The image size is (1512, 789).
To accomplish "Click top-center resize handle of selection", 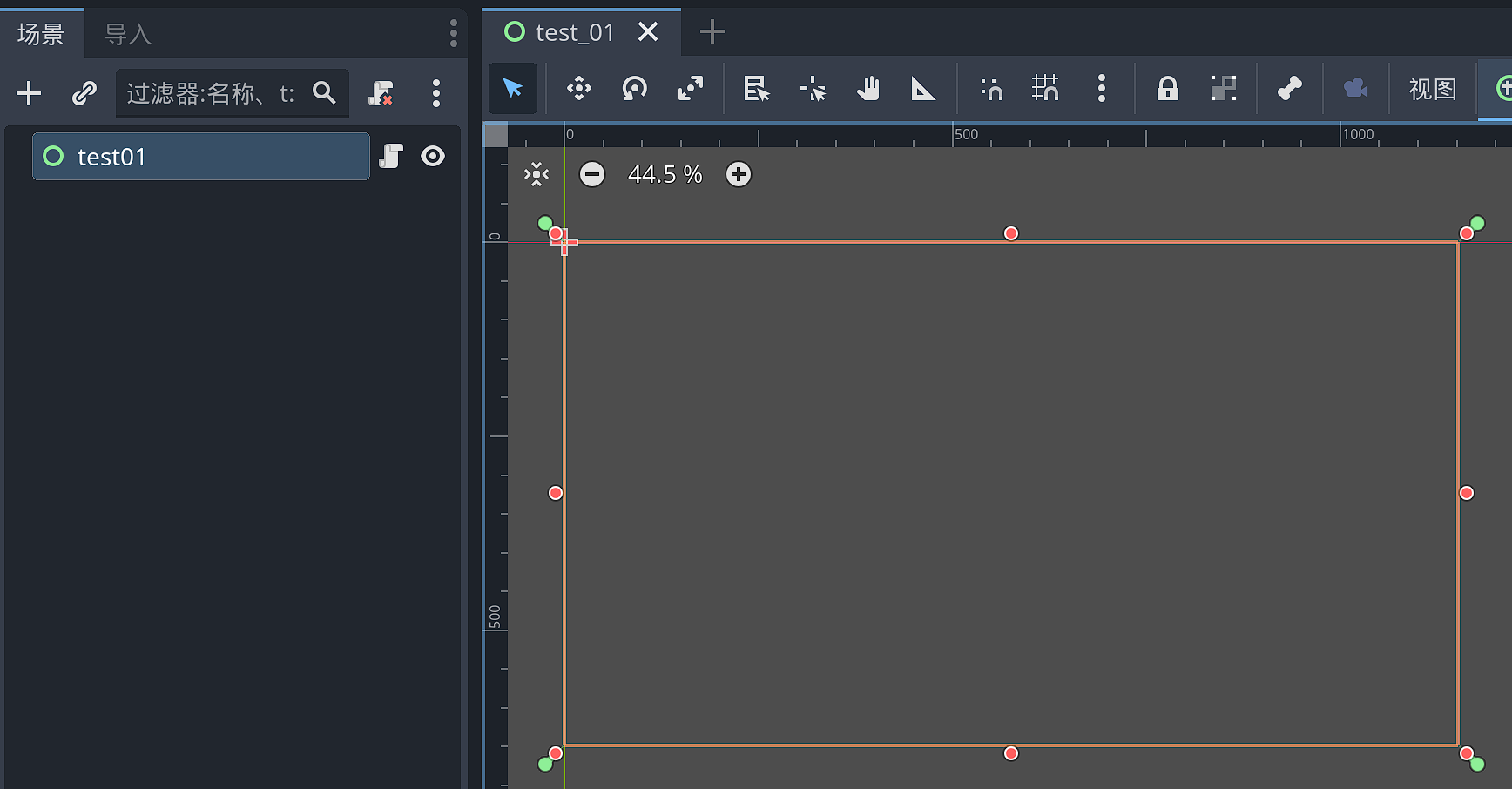I will coord(1011,233).
